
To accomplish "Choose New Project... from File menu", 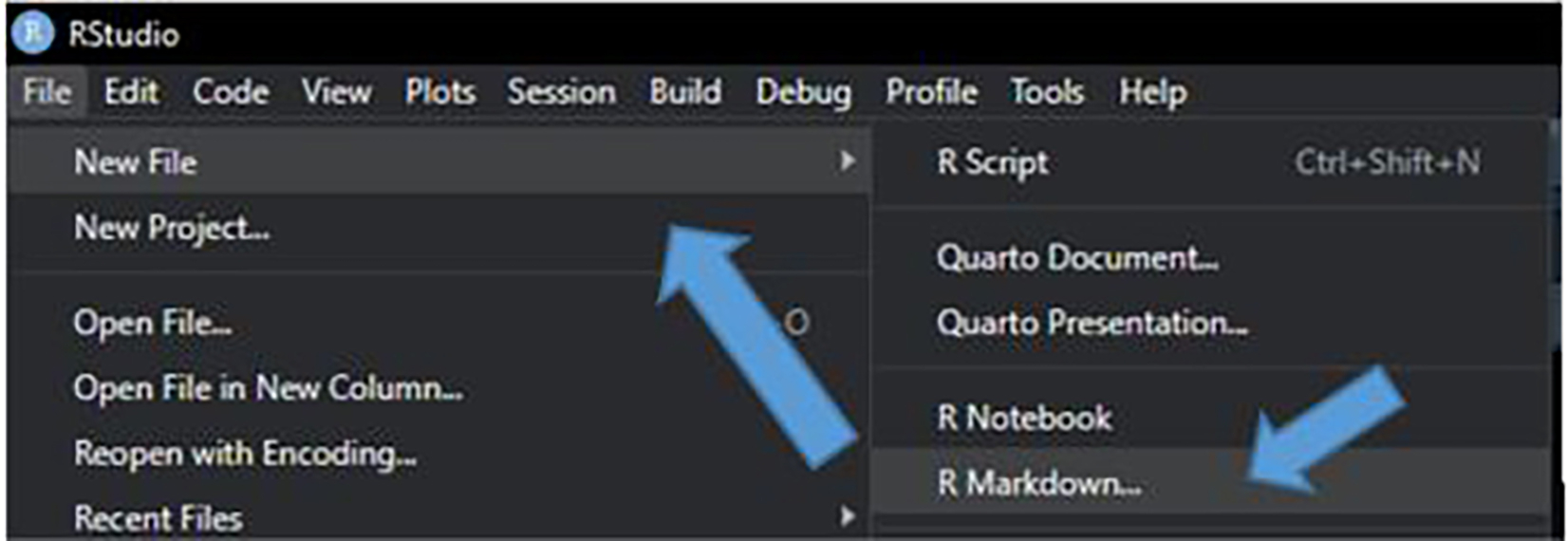I will (x=172, y=228).
